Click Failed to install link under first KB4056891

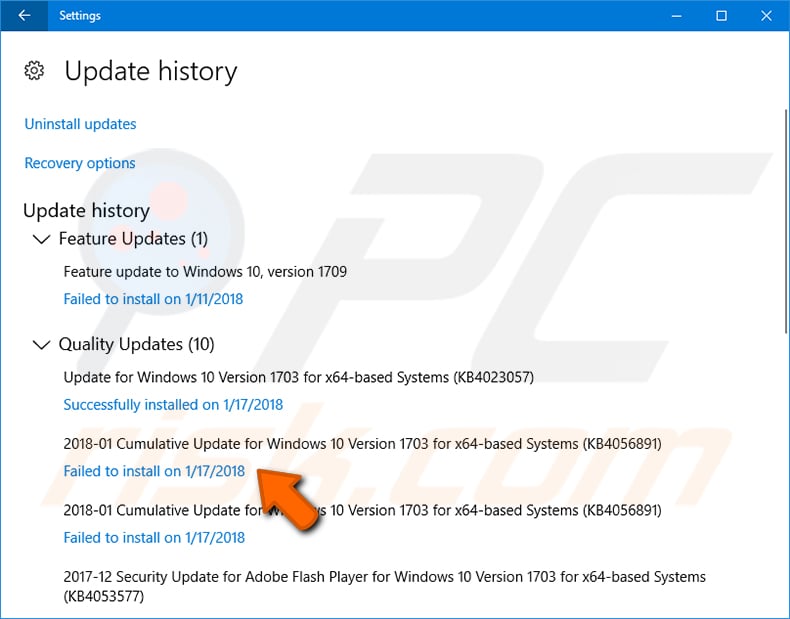tap(154, 471)
